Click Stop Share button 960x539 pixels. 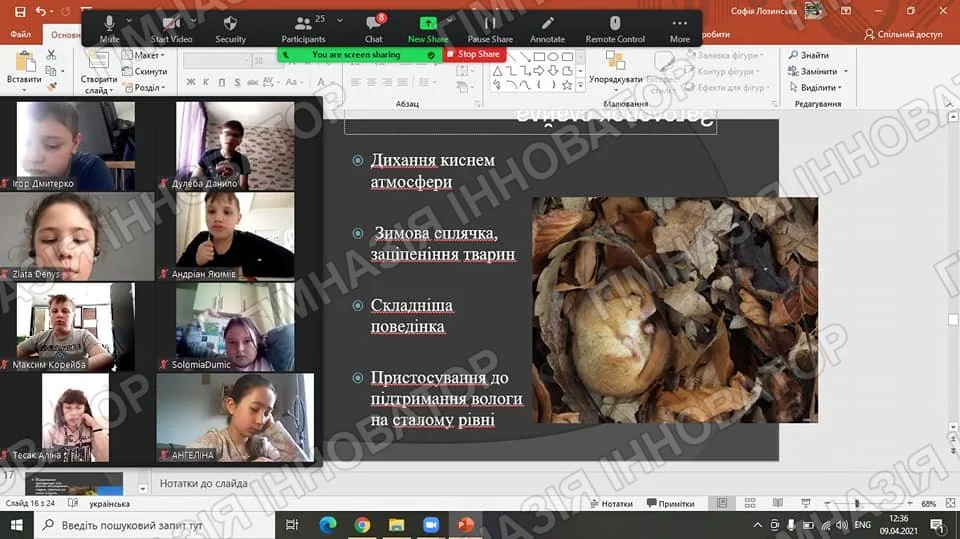pyautogui.click(x=474, y=55)
